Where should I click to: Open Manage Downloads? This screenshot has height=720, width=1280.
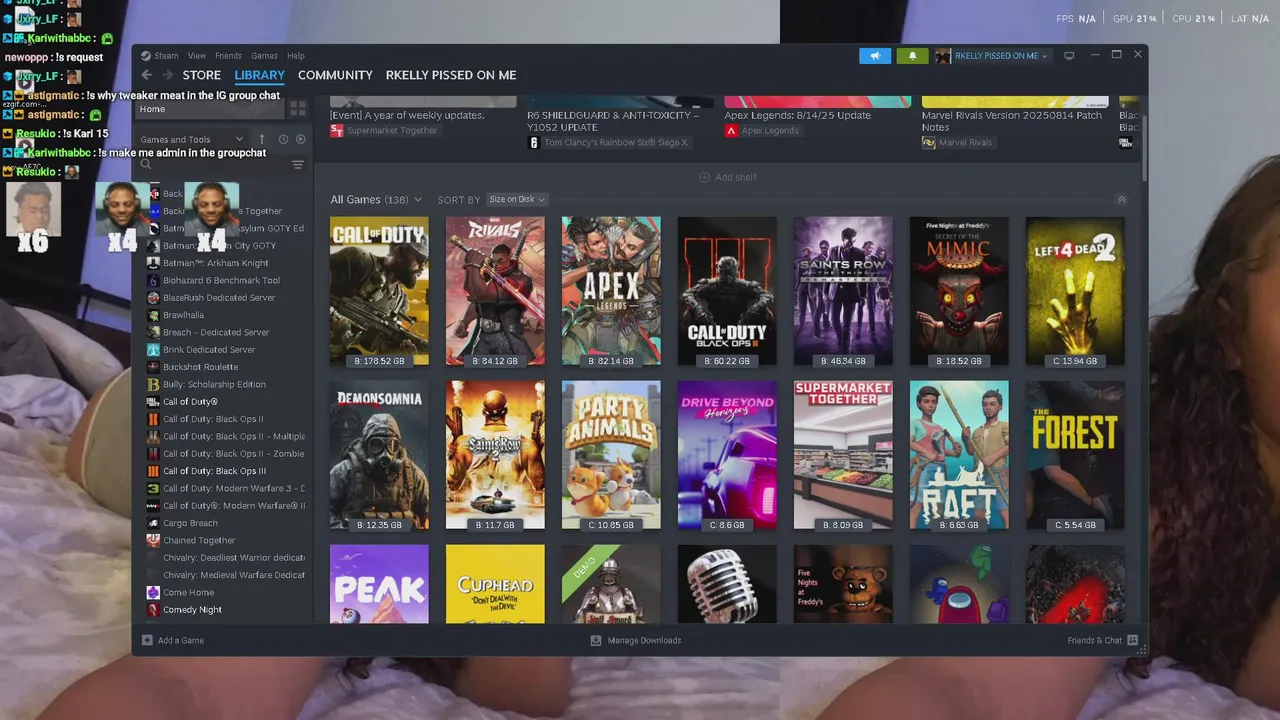[x=644, y=640]
